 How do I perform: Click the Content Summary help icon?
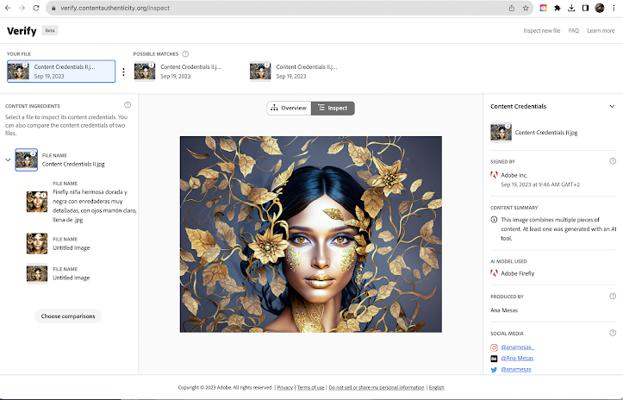click(612, 208)
